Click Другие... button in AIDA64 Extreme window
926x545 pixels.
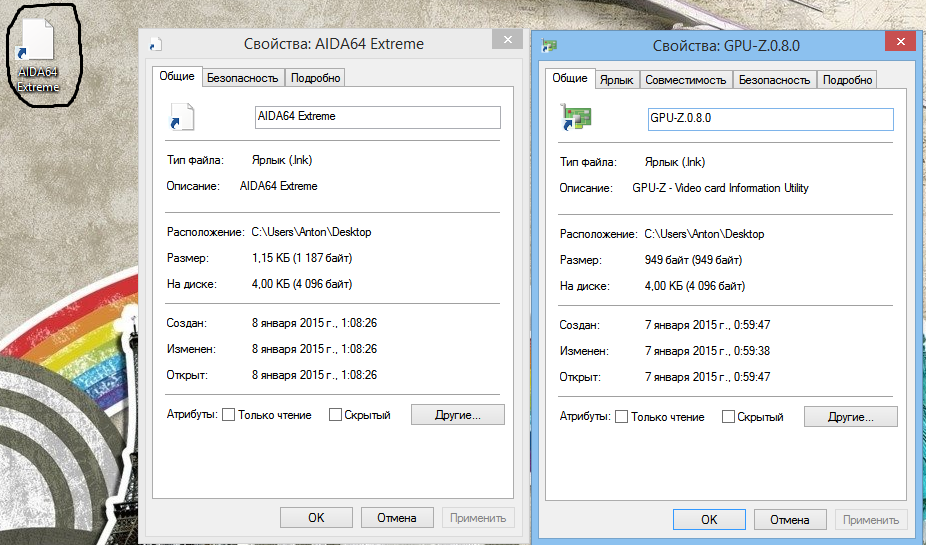pos(458,415)
